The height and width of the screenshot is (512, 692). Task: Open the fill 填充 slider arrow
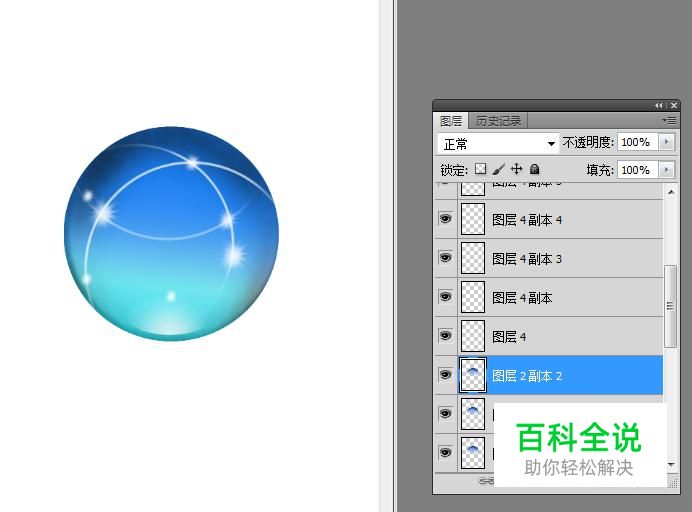tap(666, 169)
